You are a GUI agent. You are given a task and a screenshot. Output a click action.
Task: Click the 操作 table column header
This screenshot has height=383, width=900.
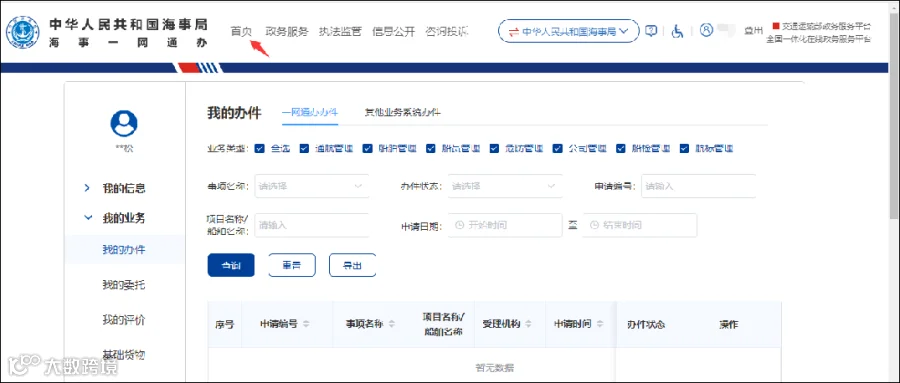tap(728, 324)
